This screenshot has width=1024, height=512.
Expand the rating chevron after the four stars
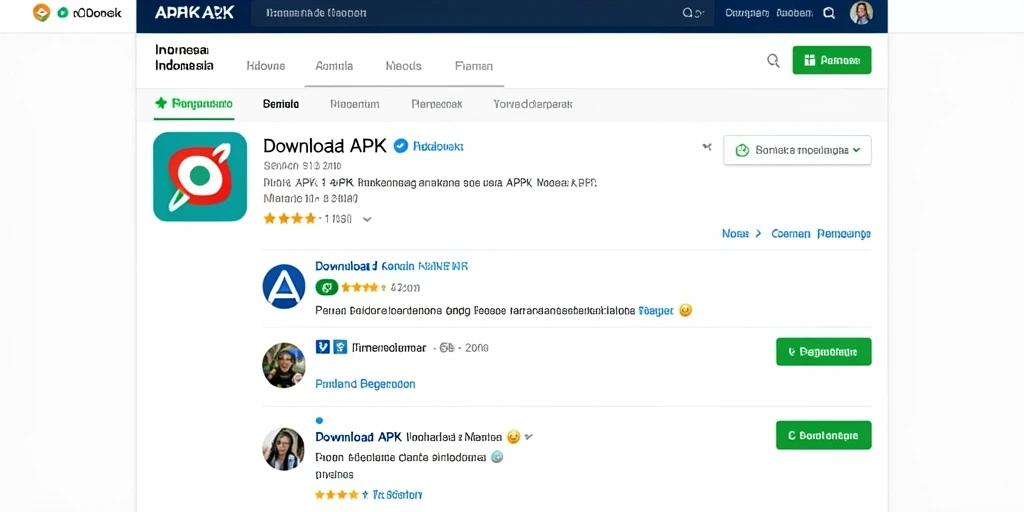point(367,219)
